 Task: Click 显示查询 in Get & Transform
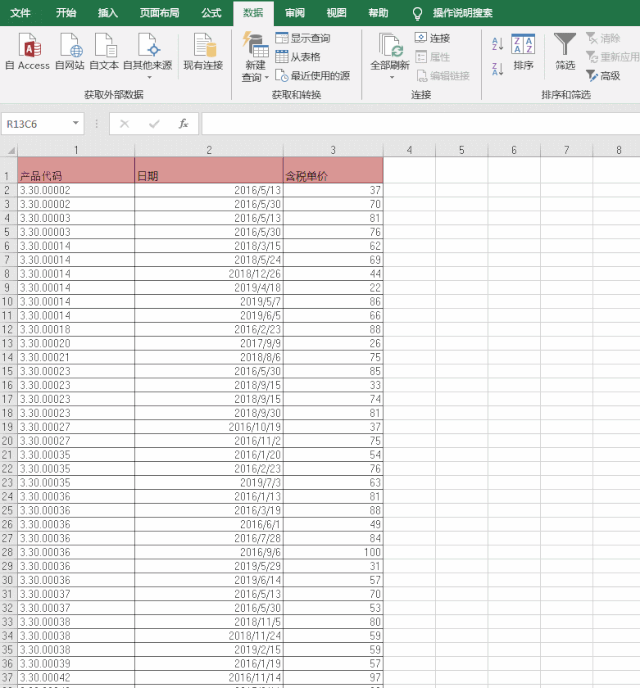point(303,38)
